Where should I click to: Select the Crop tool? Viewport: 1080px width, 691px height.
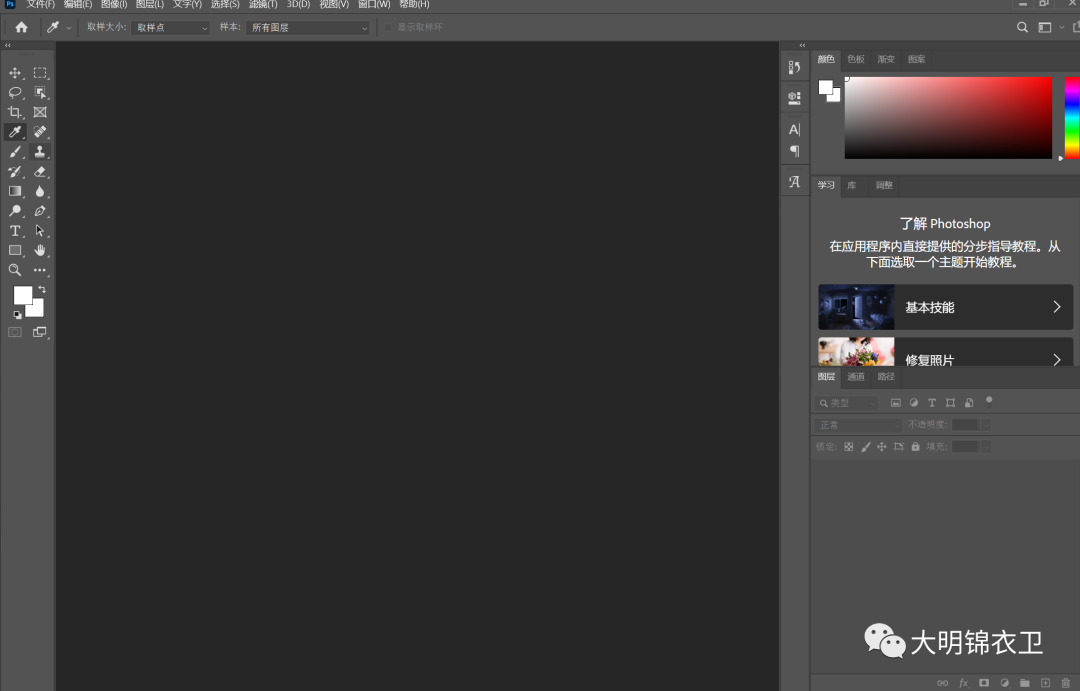[14, 112]
